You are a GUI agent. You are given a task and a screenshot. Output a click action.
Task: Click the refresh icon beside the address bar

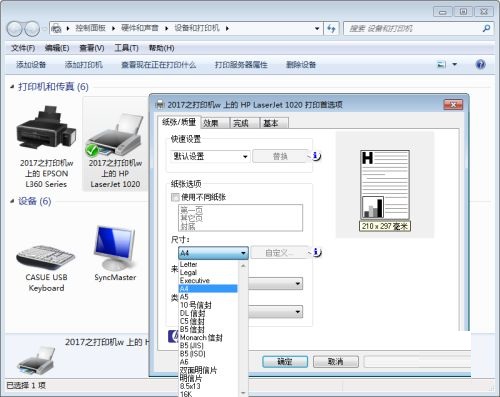[x=331, y=29]
